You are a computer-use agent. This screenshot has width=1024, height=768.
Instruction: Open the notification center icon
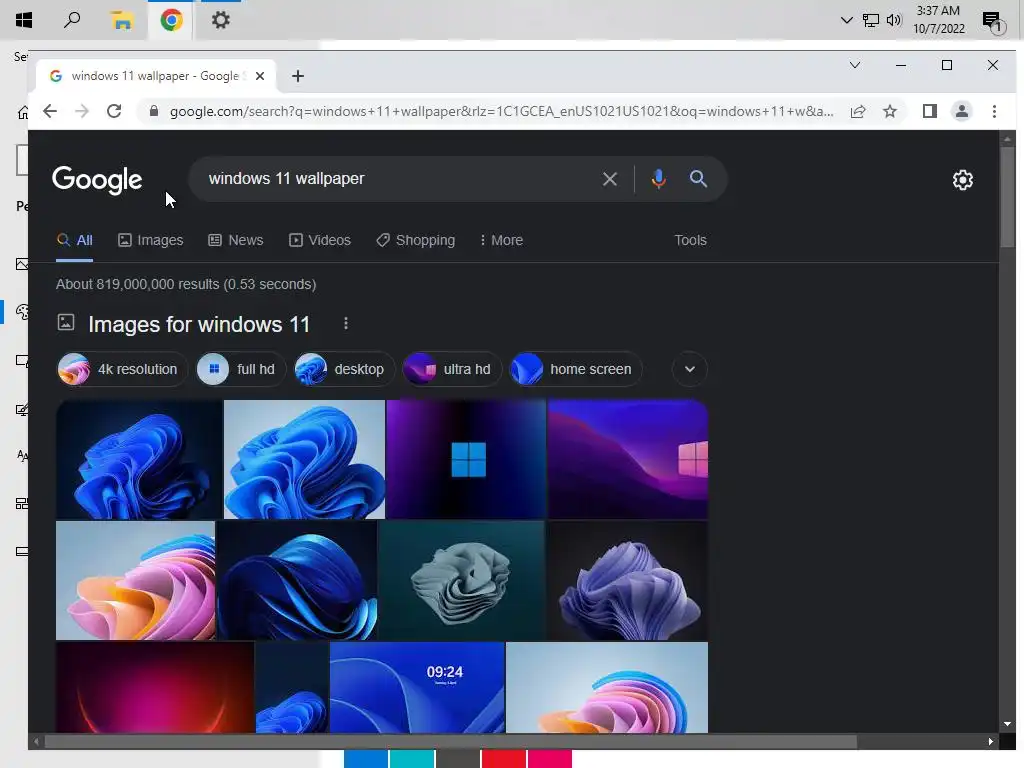[x=993, y=22]
